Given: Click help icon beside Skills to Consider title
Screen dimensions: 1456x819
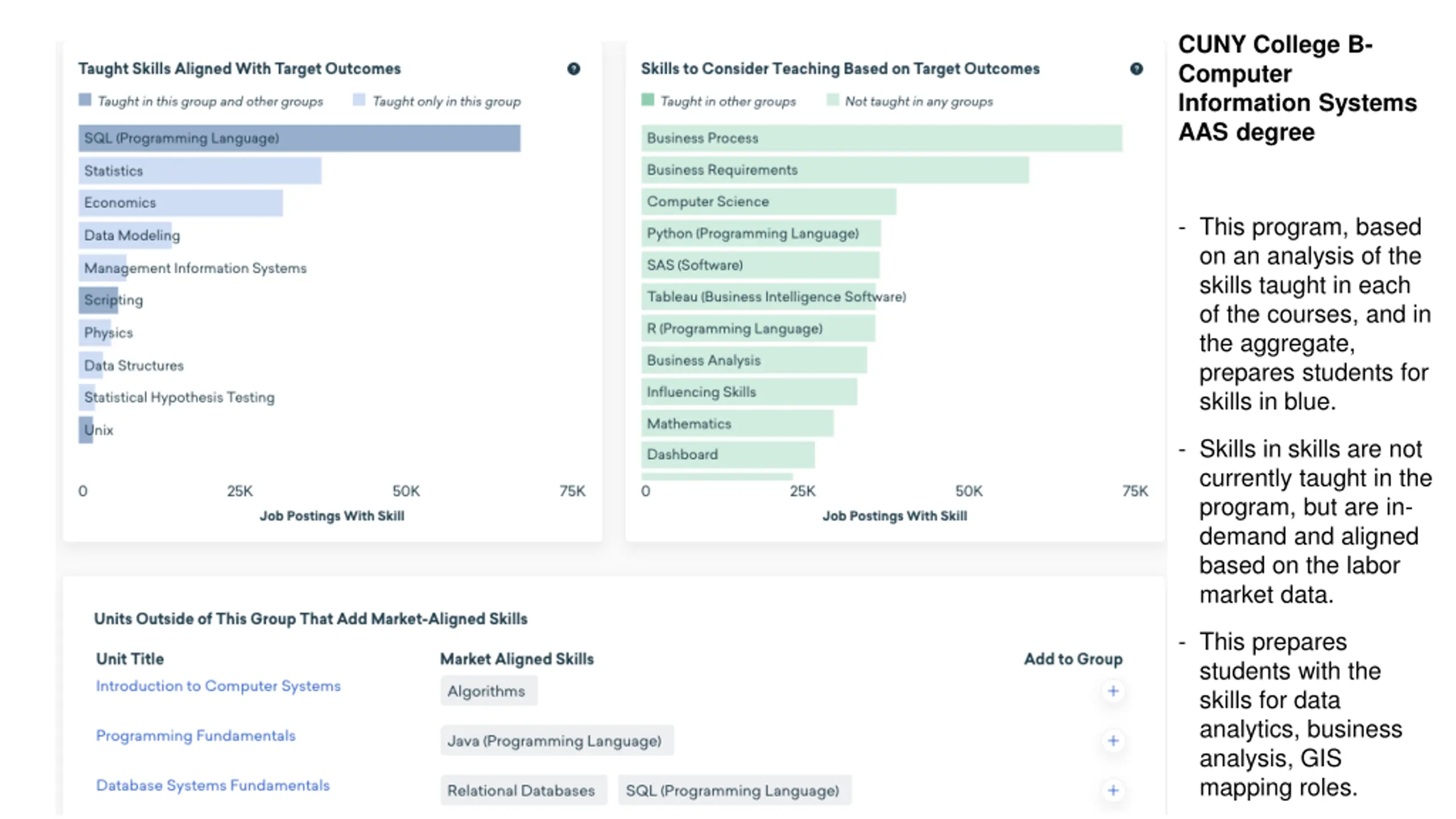Looking at the screenshot, I should (1136, 69).
